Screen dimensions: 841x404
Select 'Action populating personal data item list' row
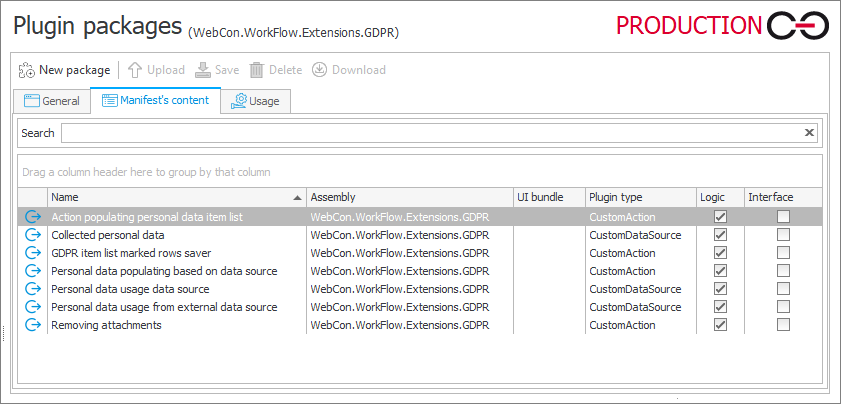point(420,217)
